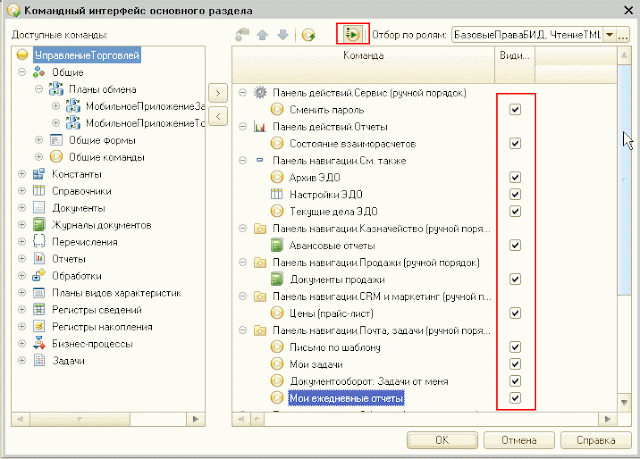
Task: Collapse the Планы обмена node
Action: click(39, 89)
